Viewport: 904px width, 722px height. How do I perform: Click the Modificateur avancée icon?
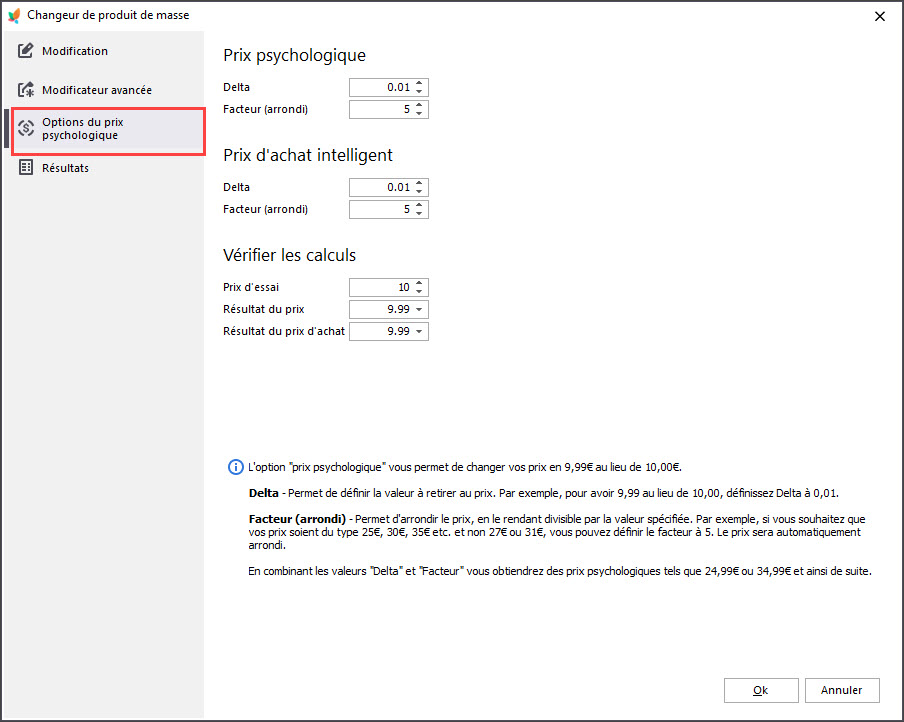pyautogui.click(x=26, y=90)
